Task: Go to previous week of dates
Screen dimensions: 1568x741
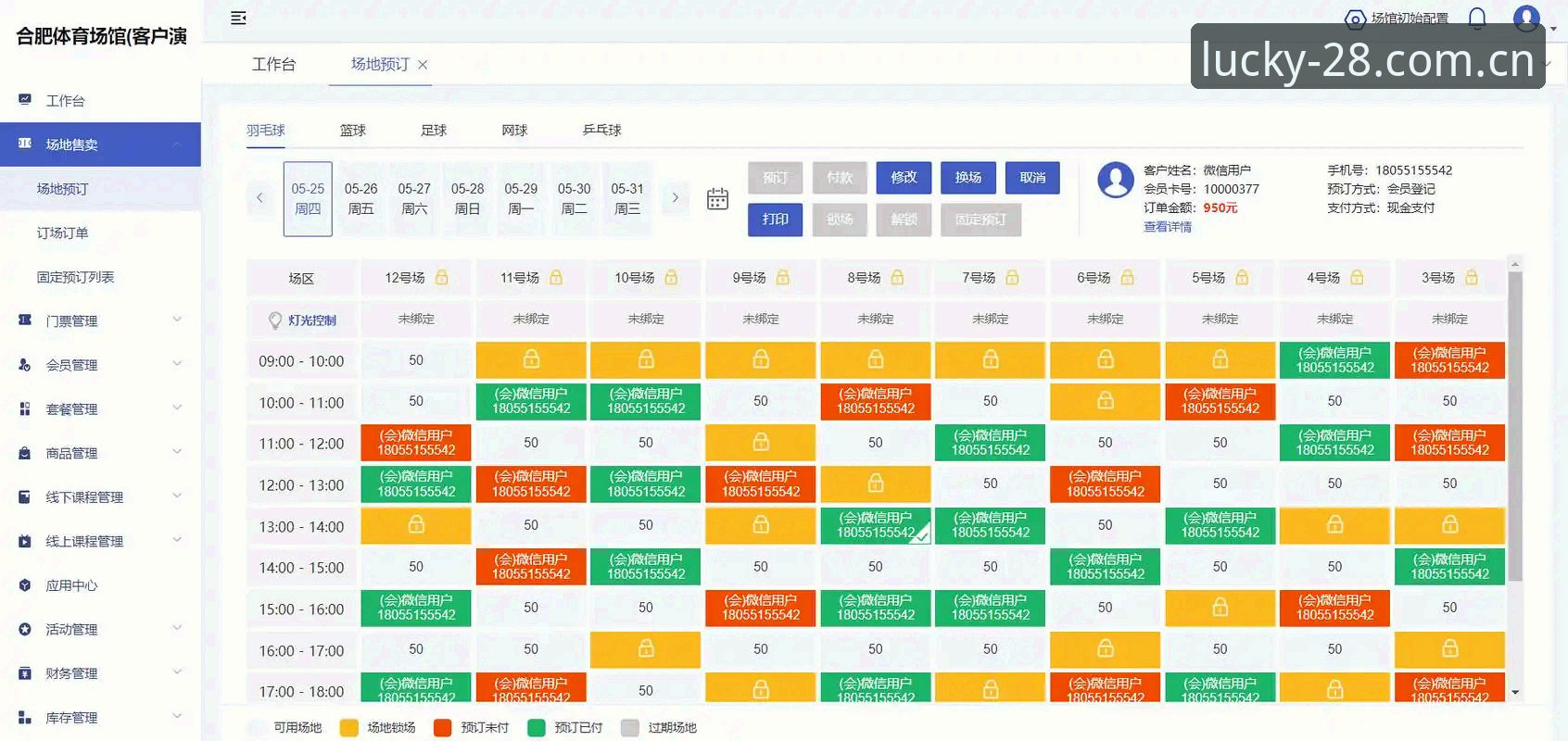Action: point(259,197)
